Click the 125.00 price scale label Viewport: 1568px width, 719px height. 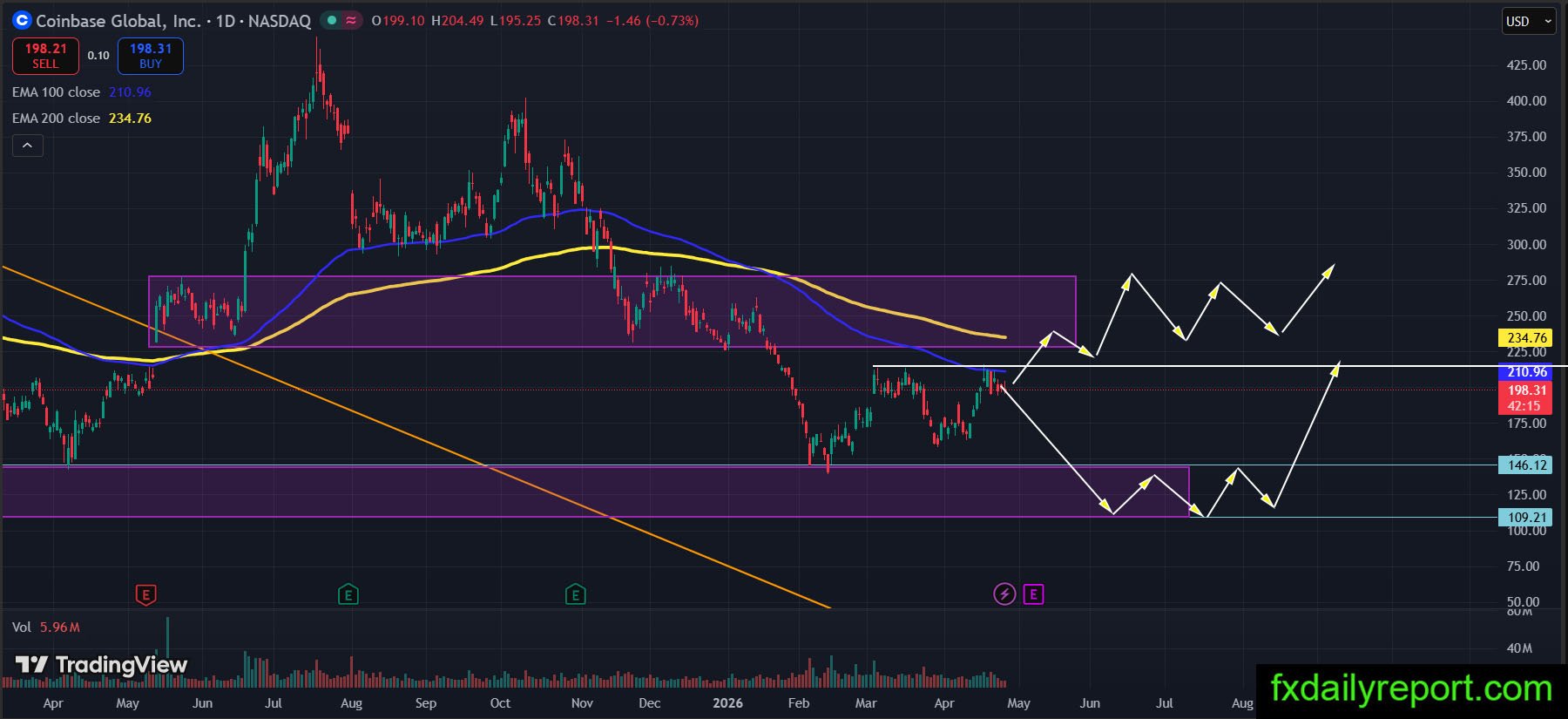(1526, 495)
